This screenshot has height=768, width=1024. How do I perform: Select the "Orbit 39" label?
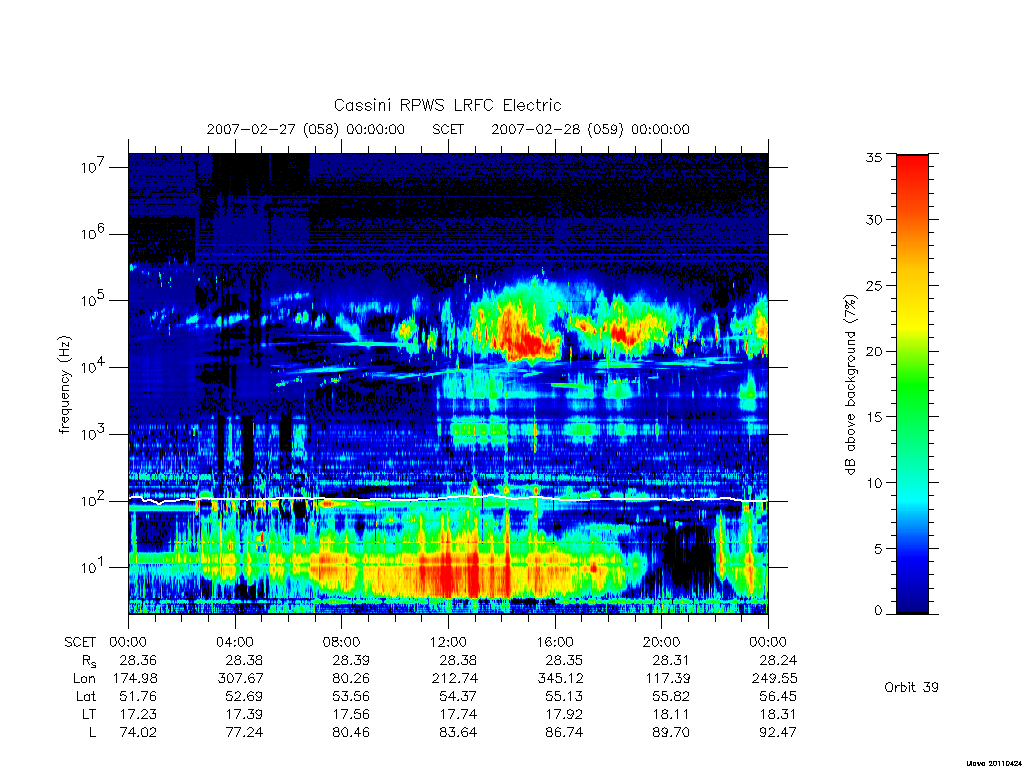coord(911,687)
